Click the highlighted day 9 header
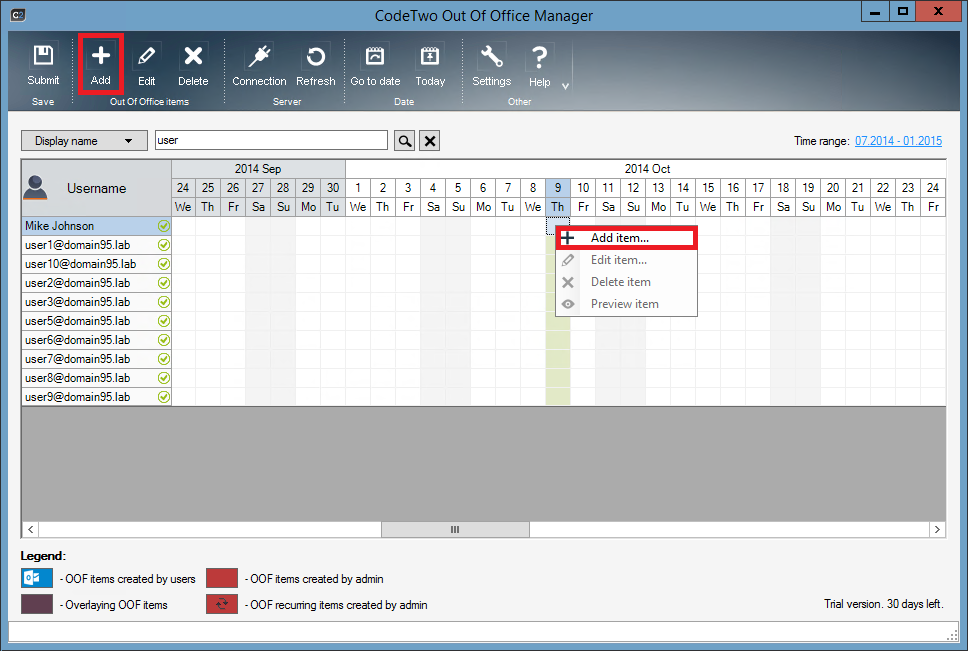Screen dimensions: 968x651 557,188
